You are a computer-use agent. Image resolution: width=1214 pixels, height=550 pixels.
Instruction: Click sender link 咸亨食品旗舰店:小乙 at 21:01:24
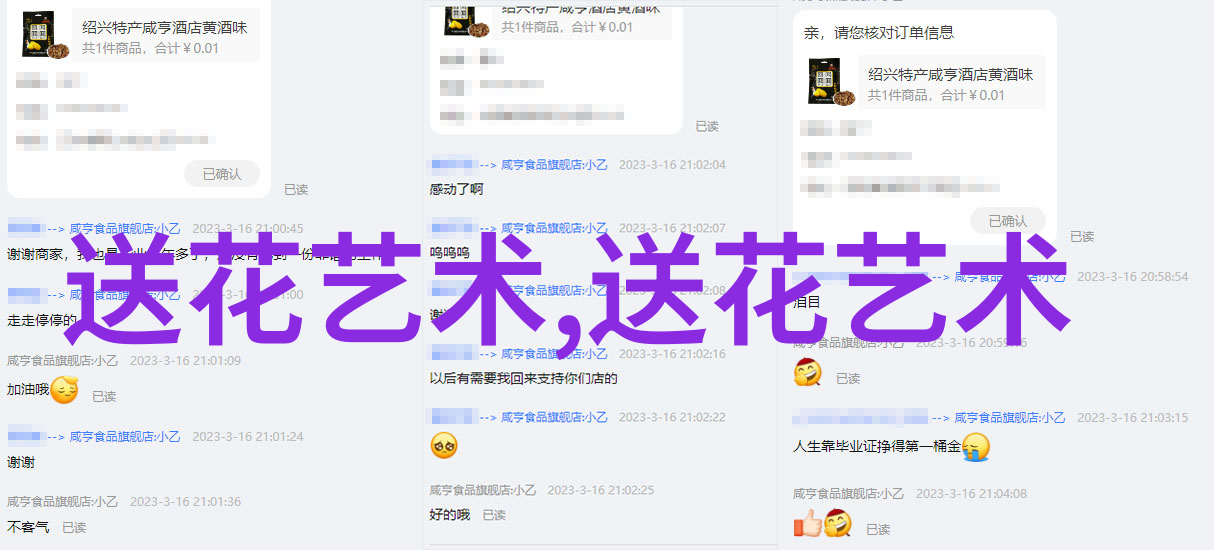pyautogui.click(x=126, y=436)
